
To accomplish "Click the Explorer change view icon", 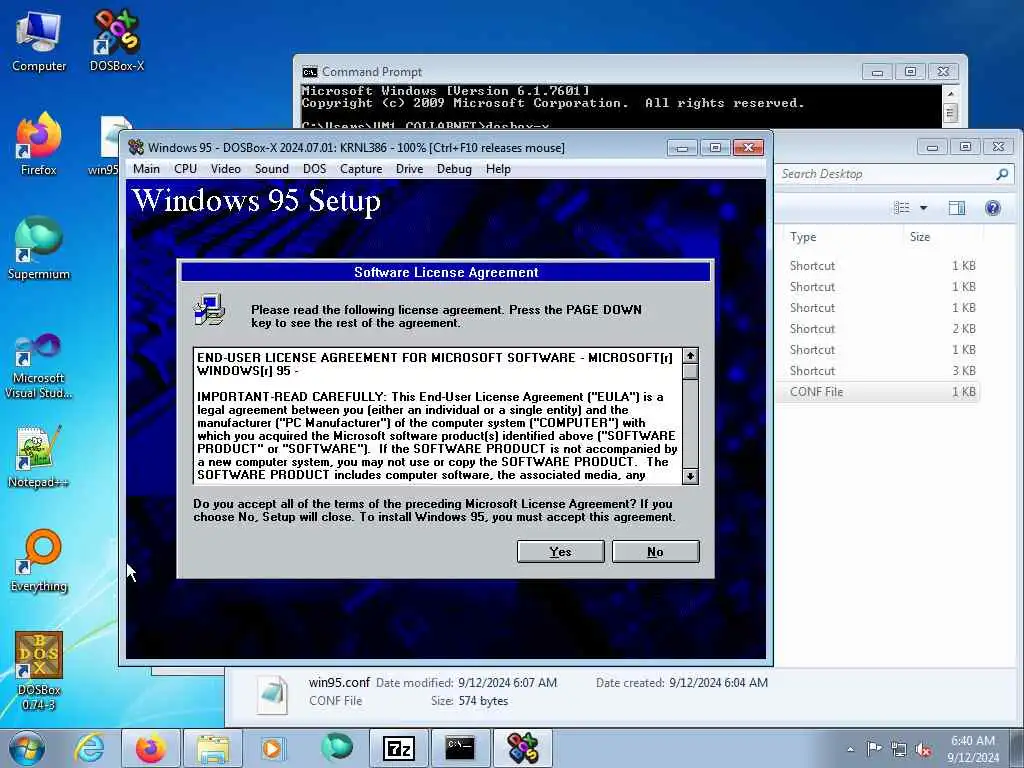I will (902, 208).
